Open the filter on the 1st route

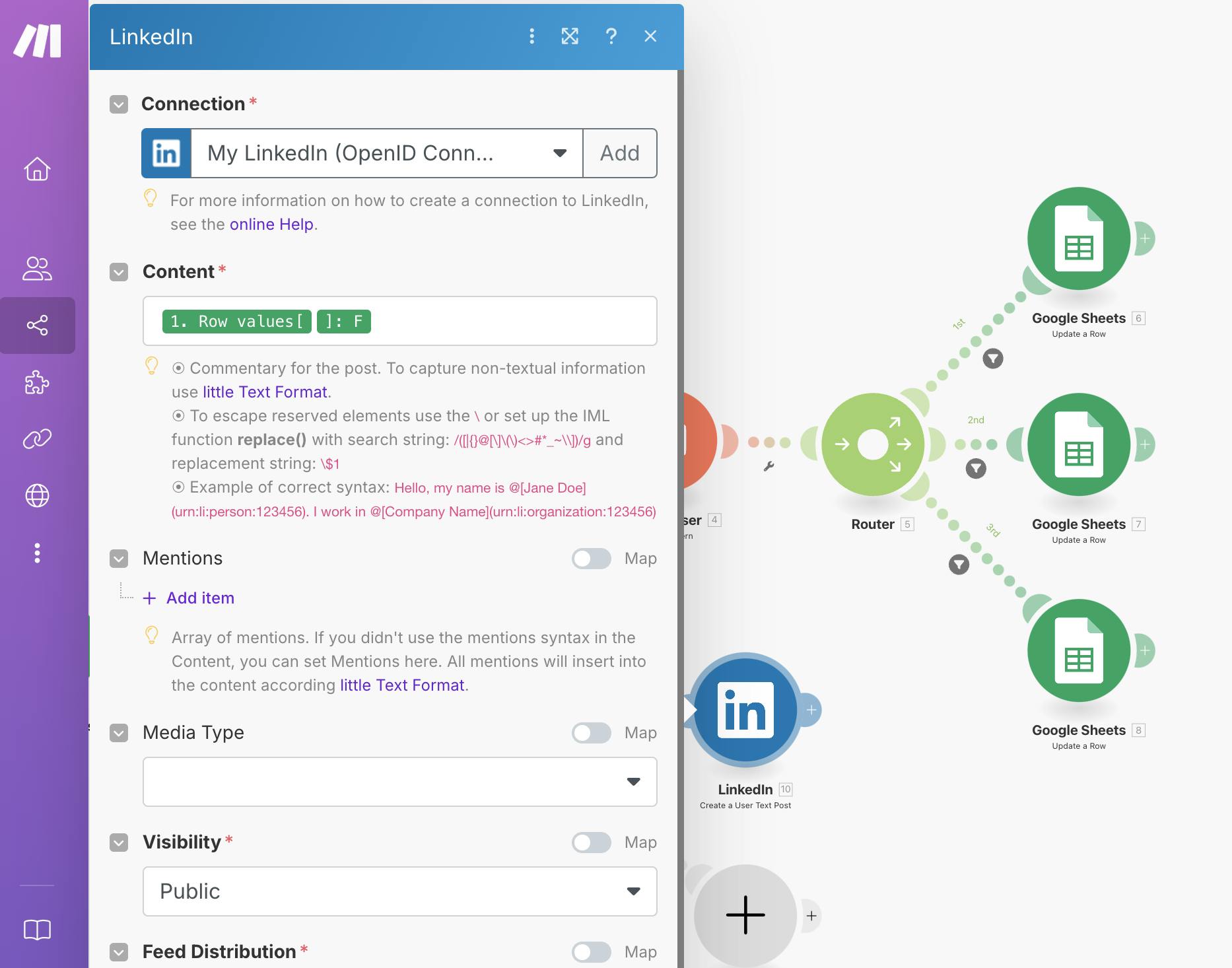click(x=993, y=359)
